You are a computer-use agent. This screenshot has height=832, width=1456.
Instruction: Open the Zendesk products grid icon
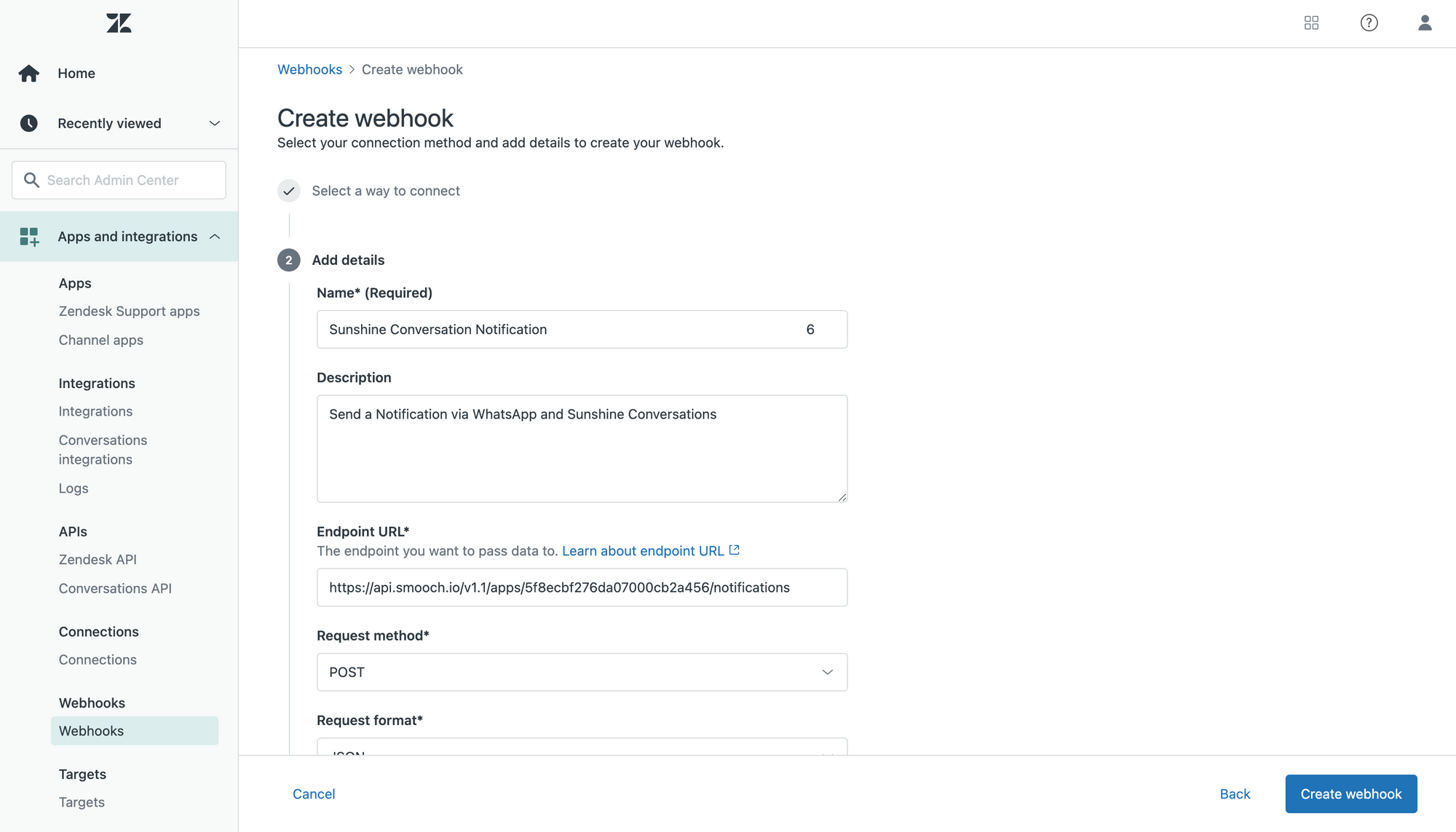[x=1311, y=23]
